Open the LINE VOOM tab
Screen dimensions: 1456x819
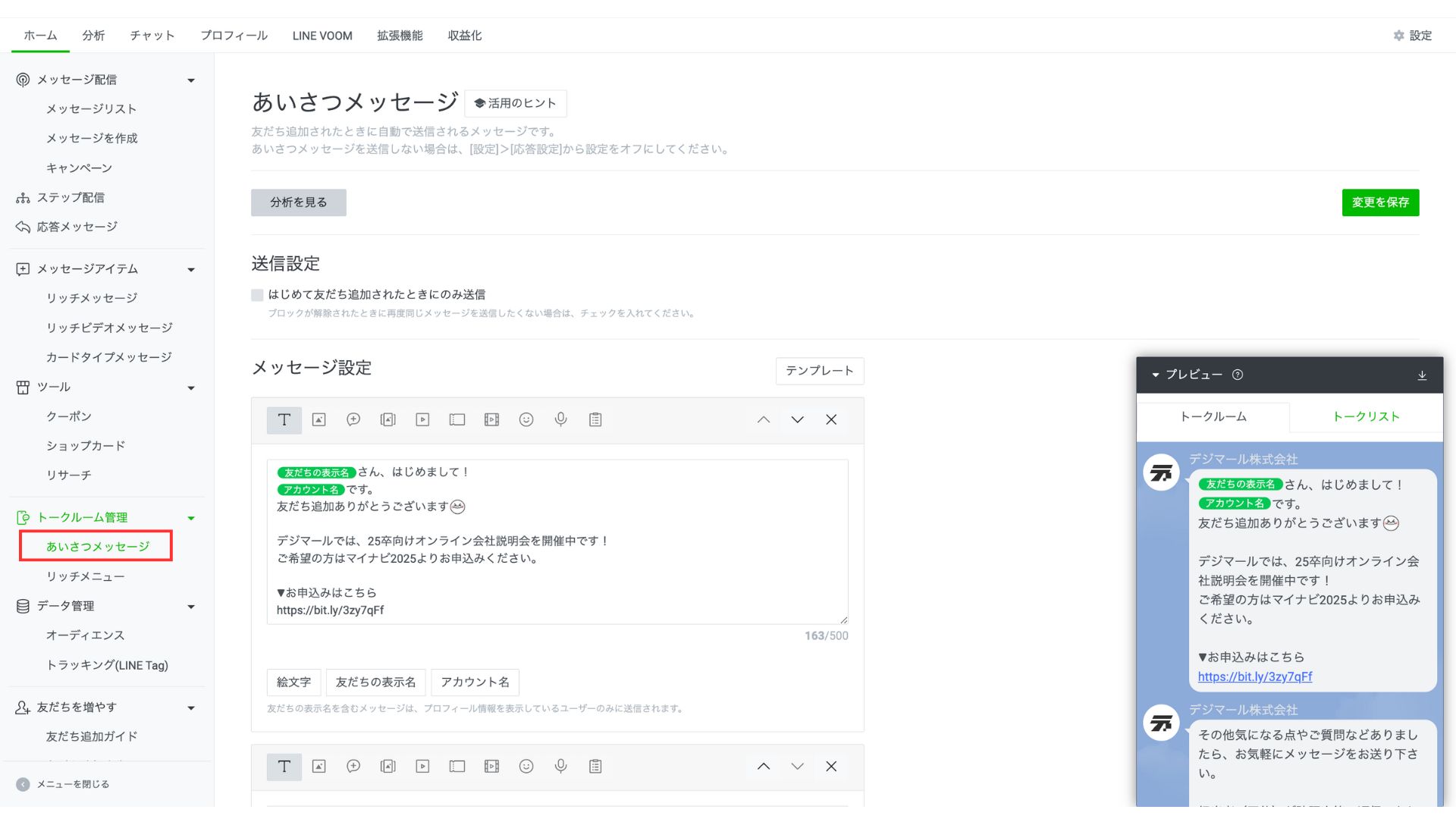[x=322, y=36]
